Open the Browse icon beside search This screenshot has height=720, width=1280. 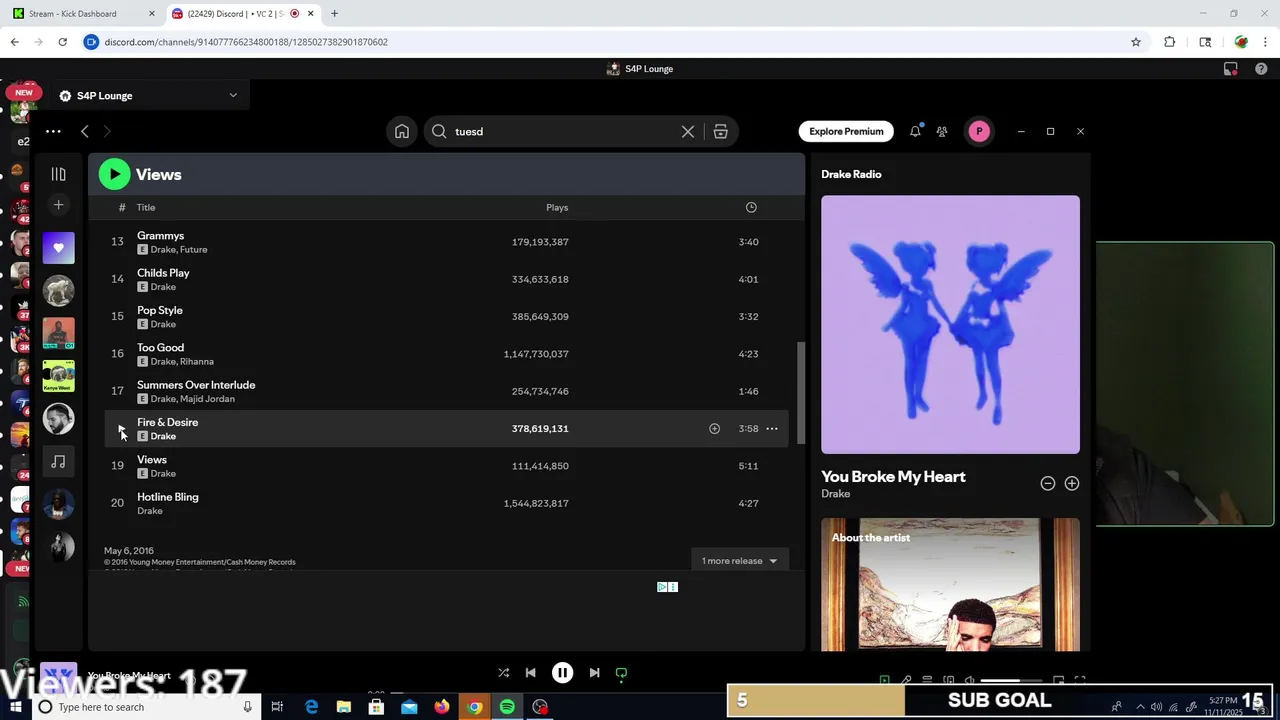coord(720,131)
